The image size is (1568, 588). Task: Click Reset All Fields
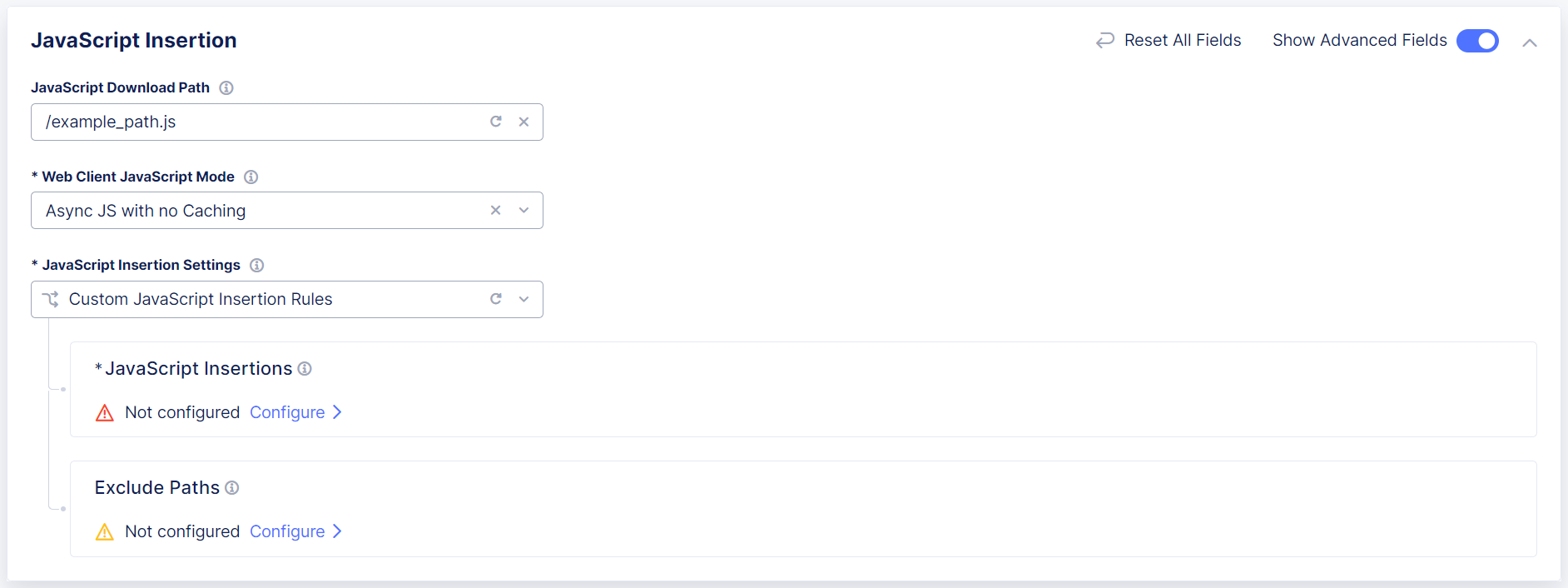click(x=1182, y=40)
